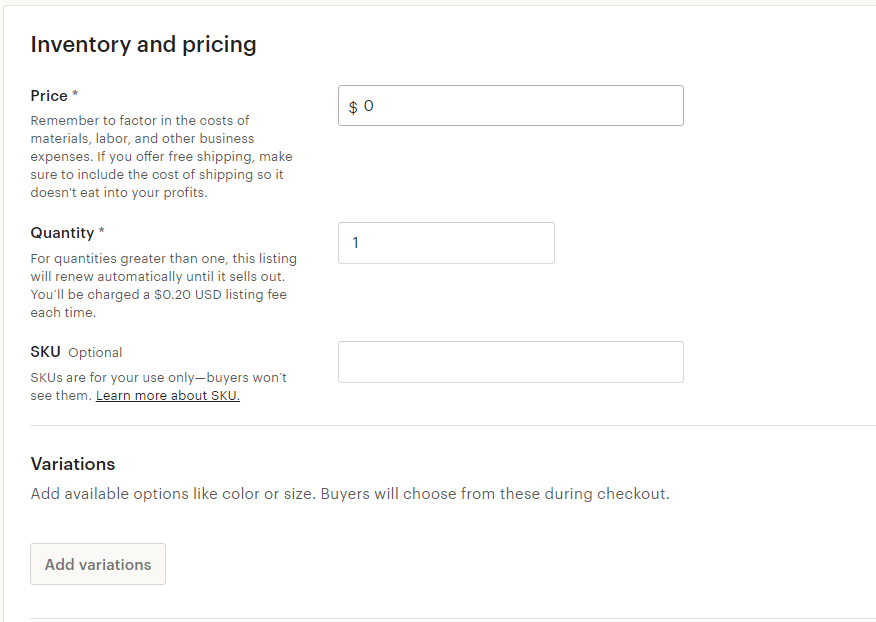Click the Price field label

coord(49,96)
